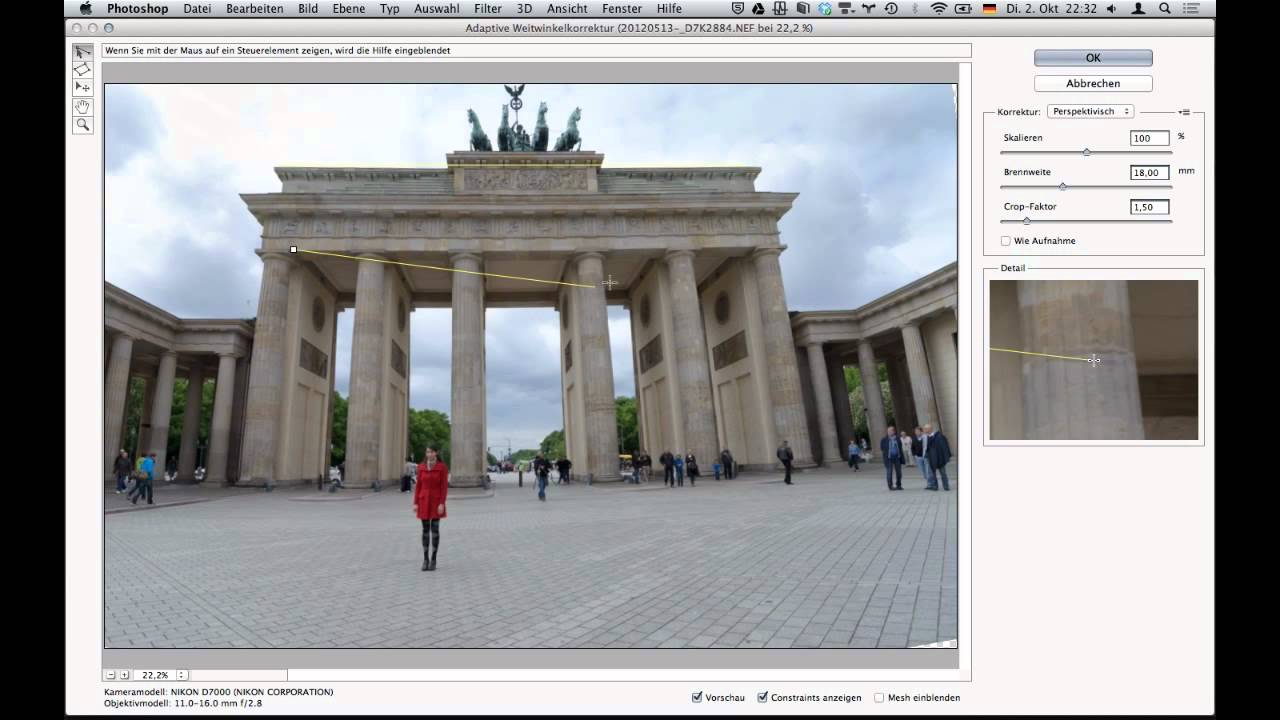Click the Detail preview thumbnail
Screen dimensions: 1280x720
tap(1094, 360)
